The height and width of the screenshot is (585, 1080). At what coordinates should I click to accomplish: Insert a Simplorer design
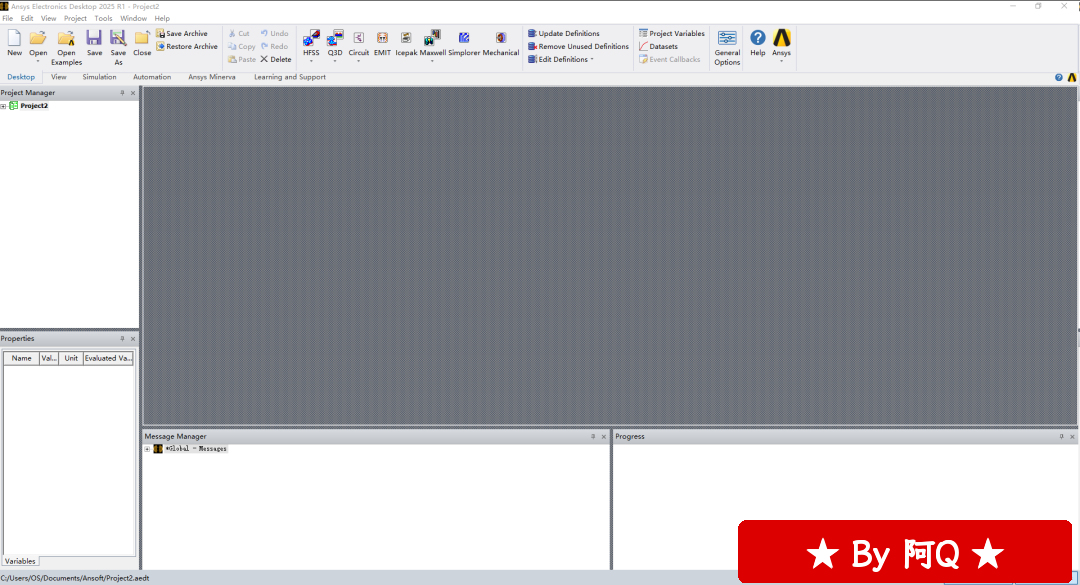pyautogui.click(x=464, y=43)
